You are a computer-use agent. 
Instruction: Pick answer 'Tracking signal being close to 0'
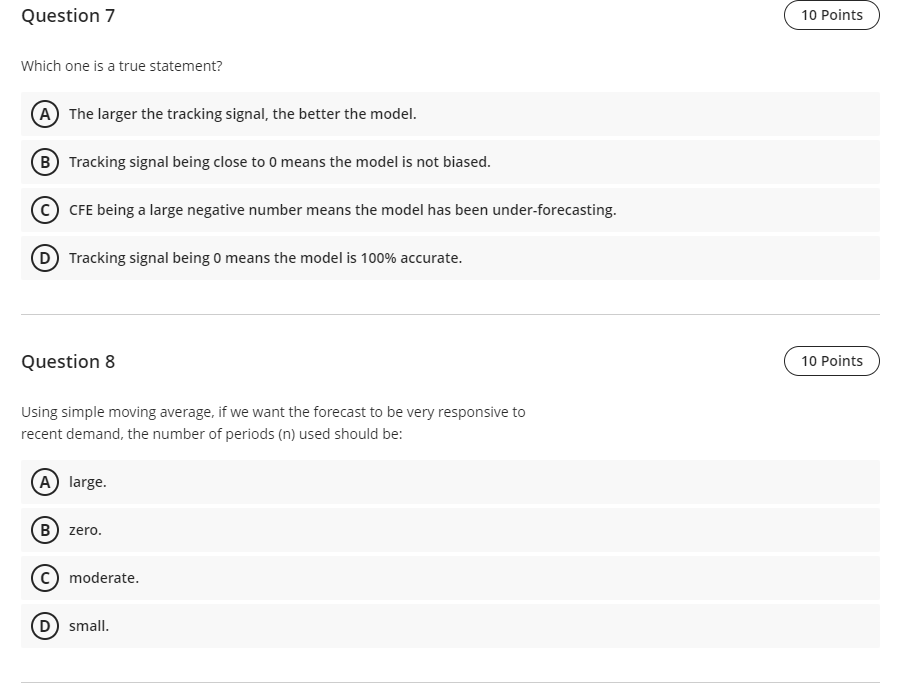point(280,162)
